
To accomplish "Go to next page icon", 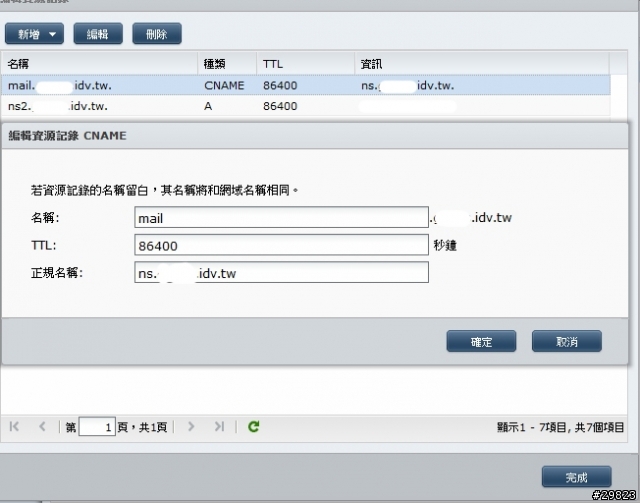I will tap(191, 427).
